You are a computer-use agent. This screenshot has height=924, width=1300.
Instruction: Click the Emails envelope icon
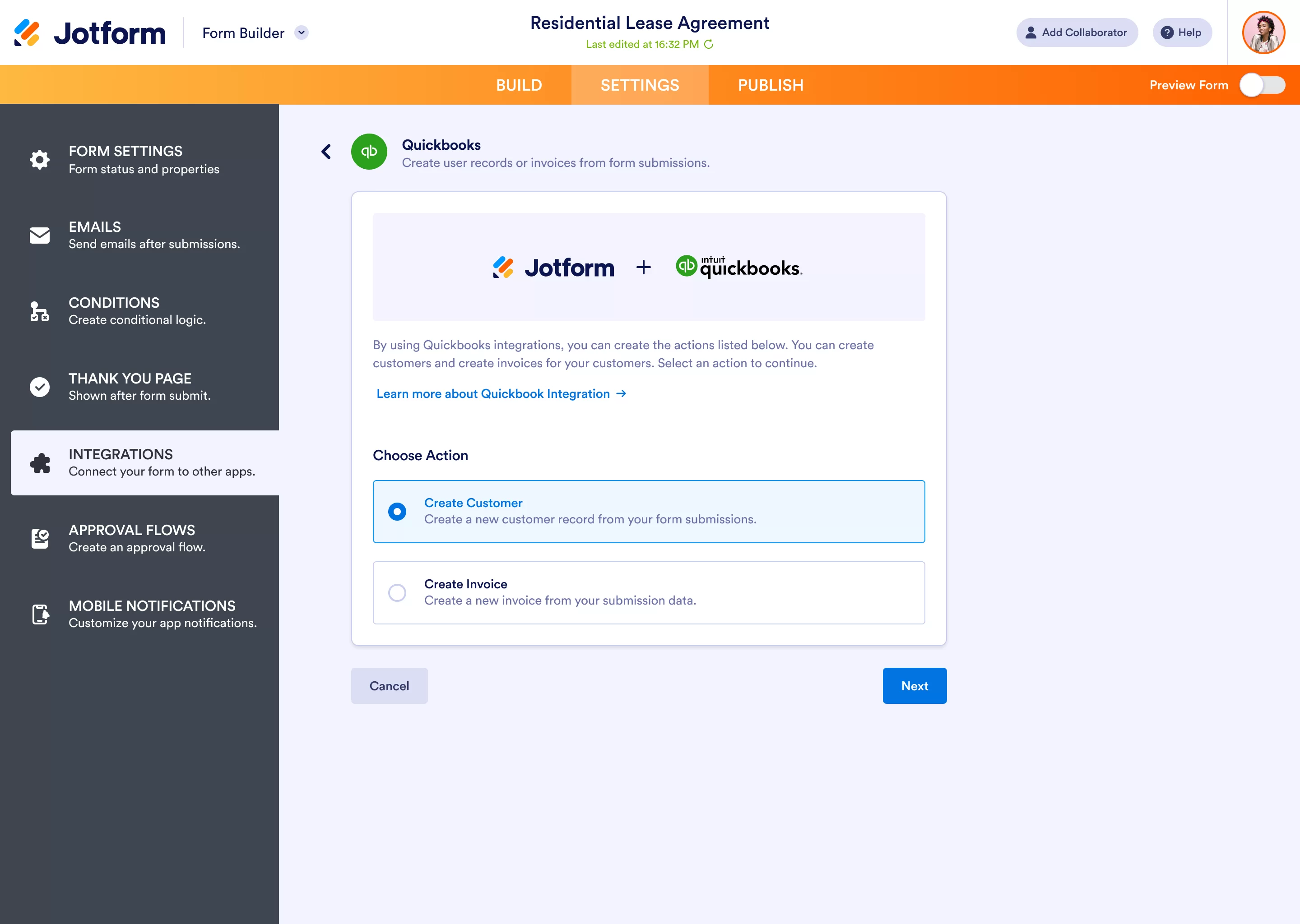tap(39, 236)
